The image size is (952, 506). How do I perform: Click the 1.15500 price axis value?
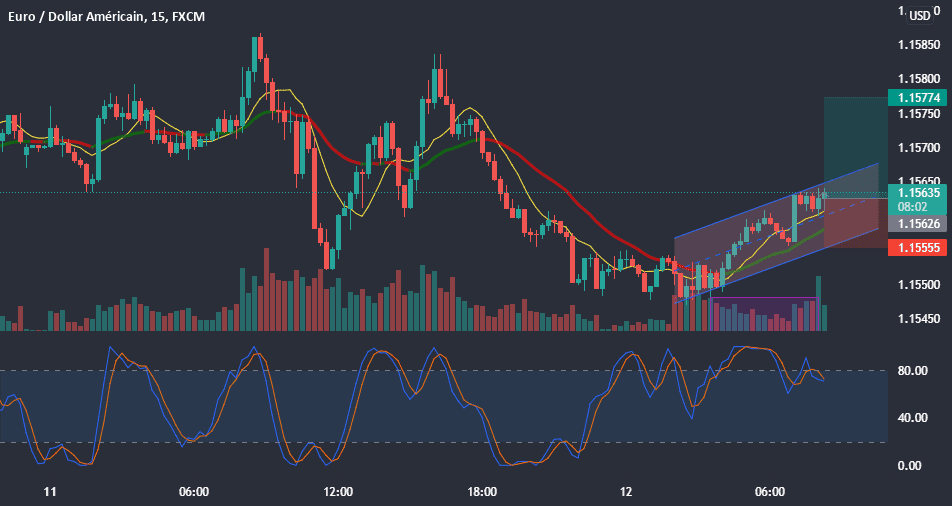pyautogui.click(x=918, y=284)
